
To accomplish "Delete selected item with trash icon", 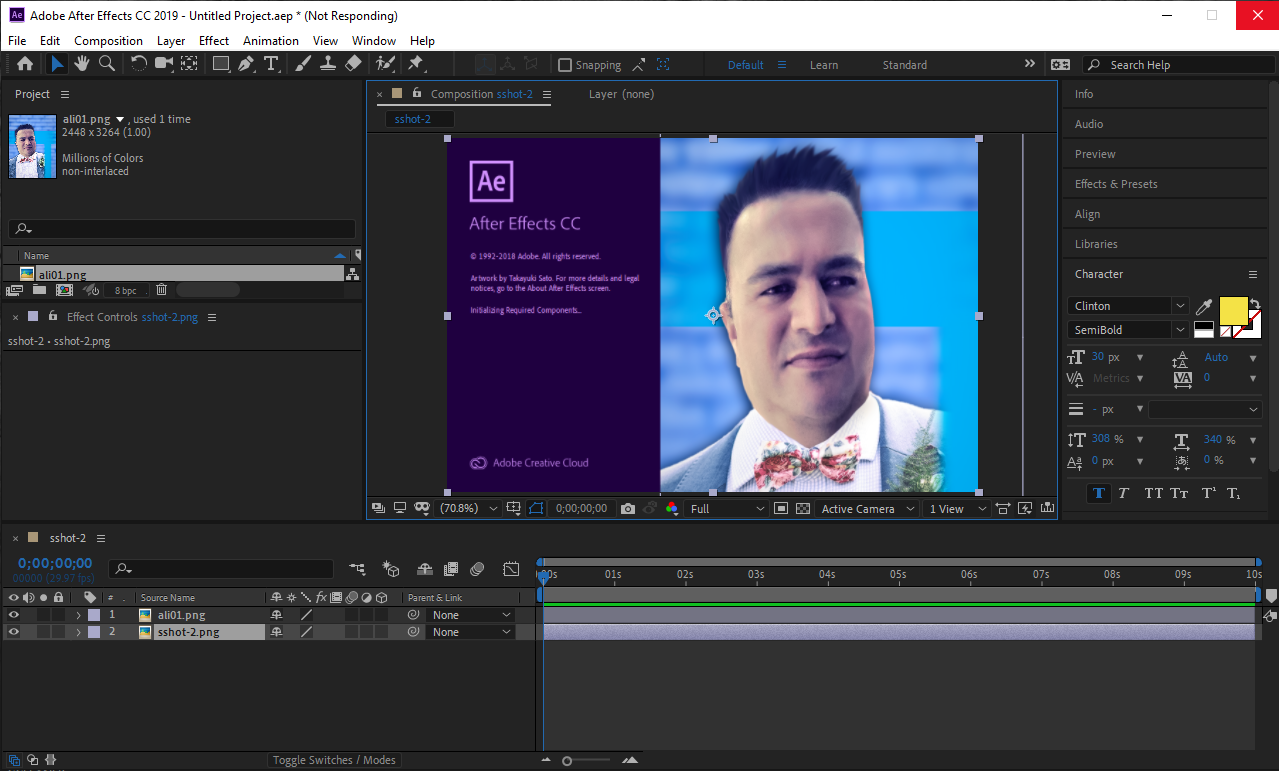I will (x=161, y=290).
